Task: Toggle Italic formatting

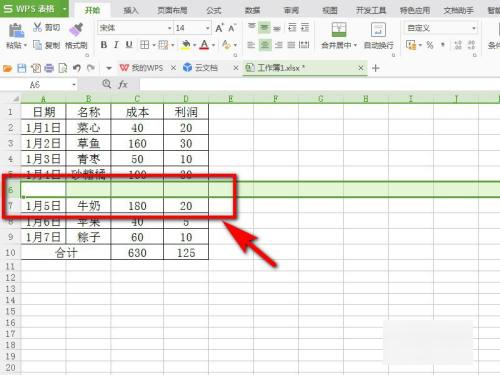Action: coord(116,45)
